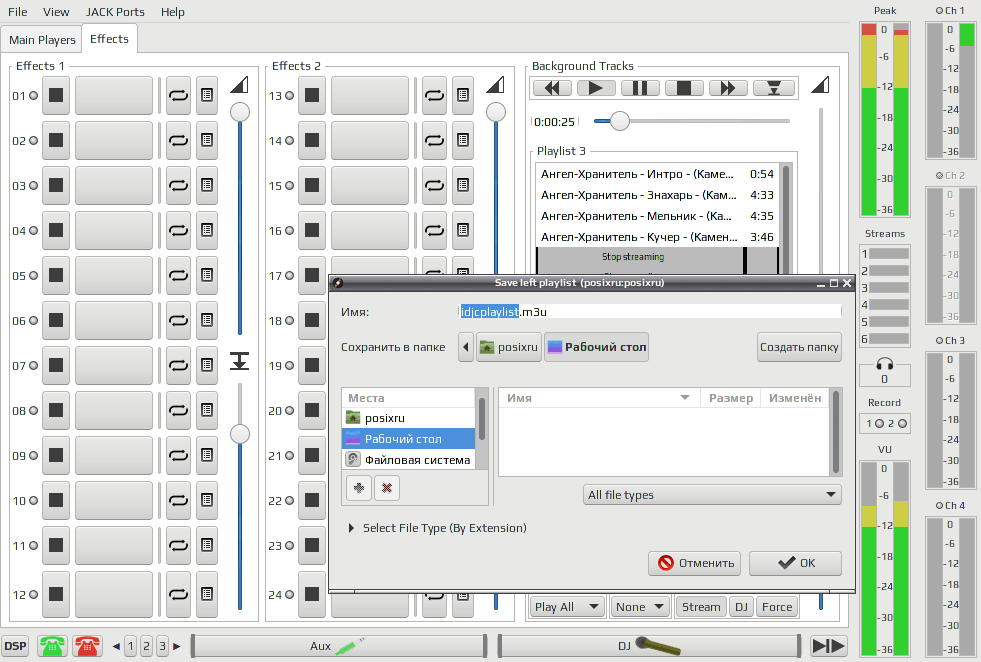The width and height of the screenshot is (981, 662).
Task: Start playback in Background Tracks
Action: [x=596, y=88]
